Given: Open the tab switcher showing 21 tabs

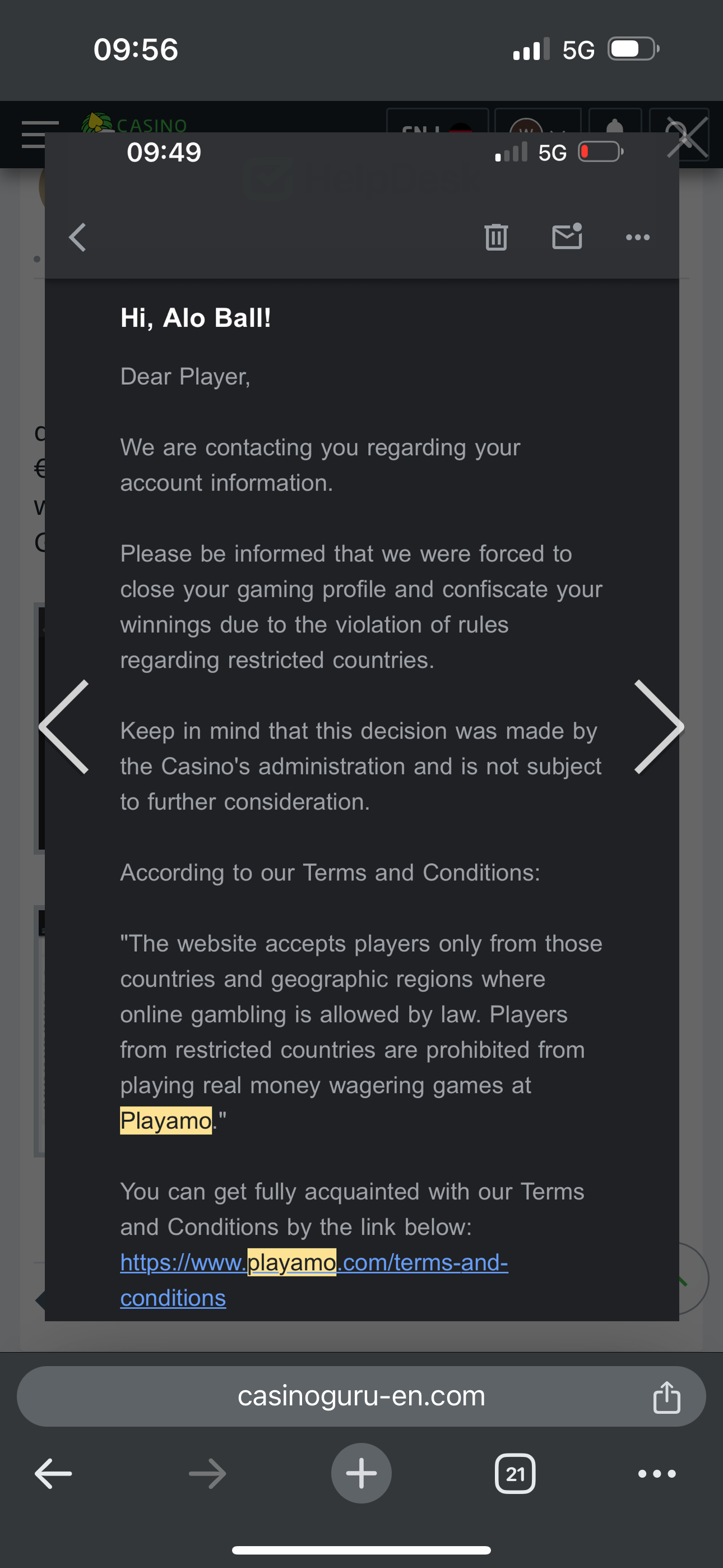Looking at the screenshot, I should click(515, 1474).
